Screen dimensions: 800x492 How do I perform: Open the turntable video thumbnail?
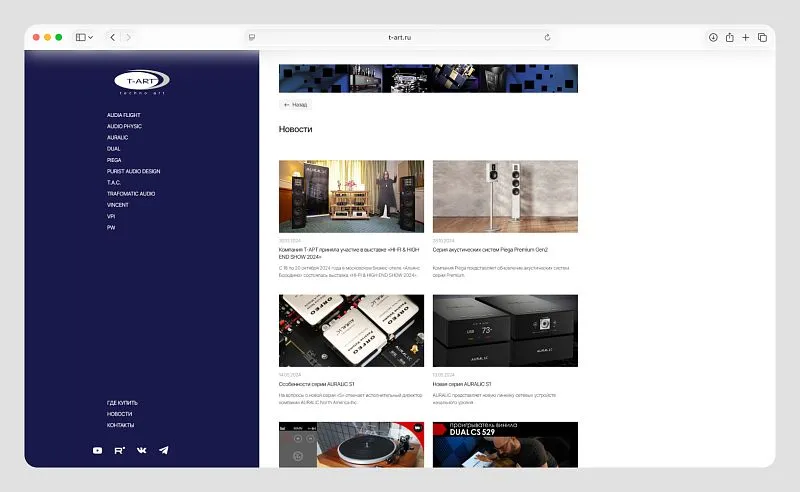(x=351, y=445)
